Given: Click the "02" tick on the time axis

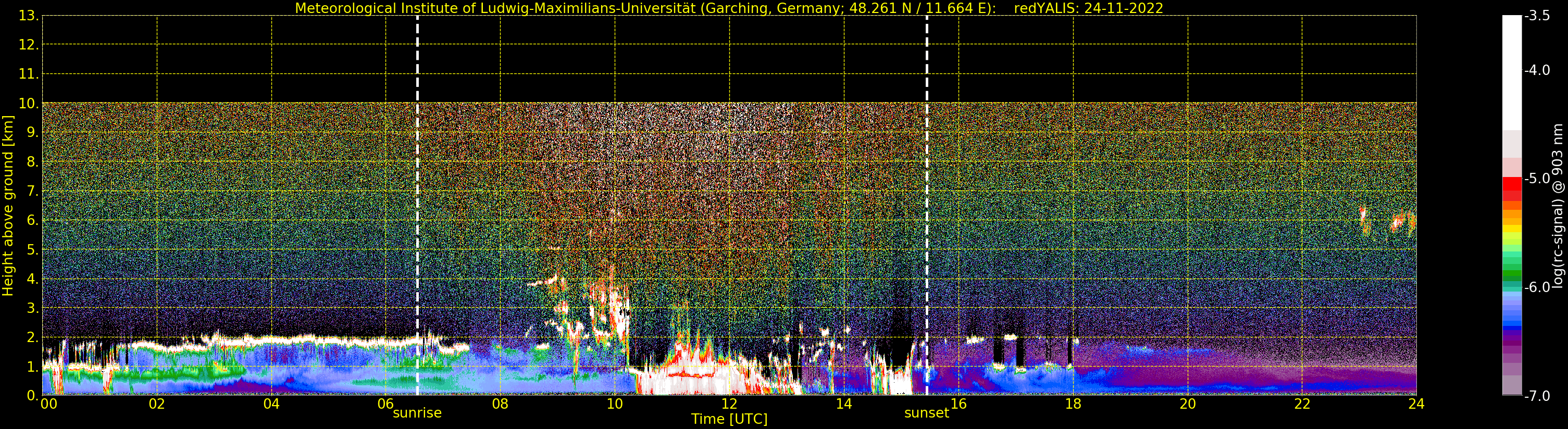Looking at the screenshot, I should click(x=156, y=404).
